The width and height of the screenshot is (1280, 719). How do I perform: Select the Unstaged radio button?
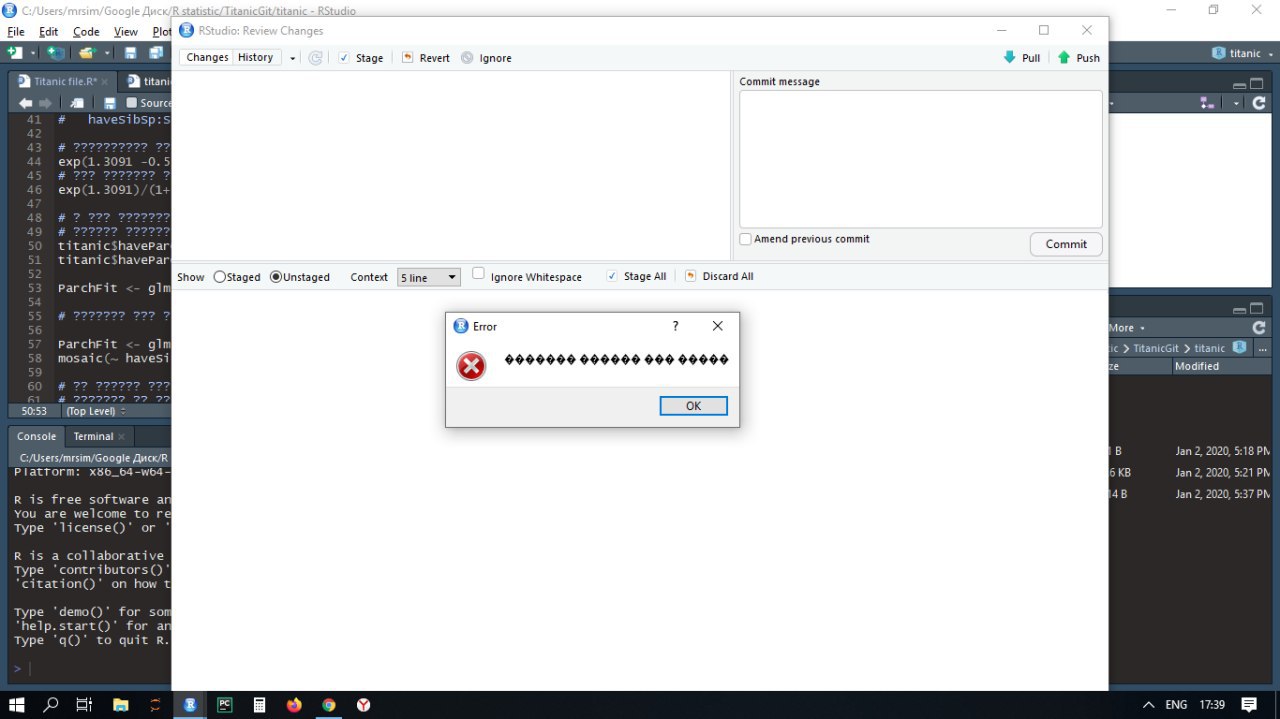click(x=276, y=277)
